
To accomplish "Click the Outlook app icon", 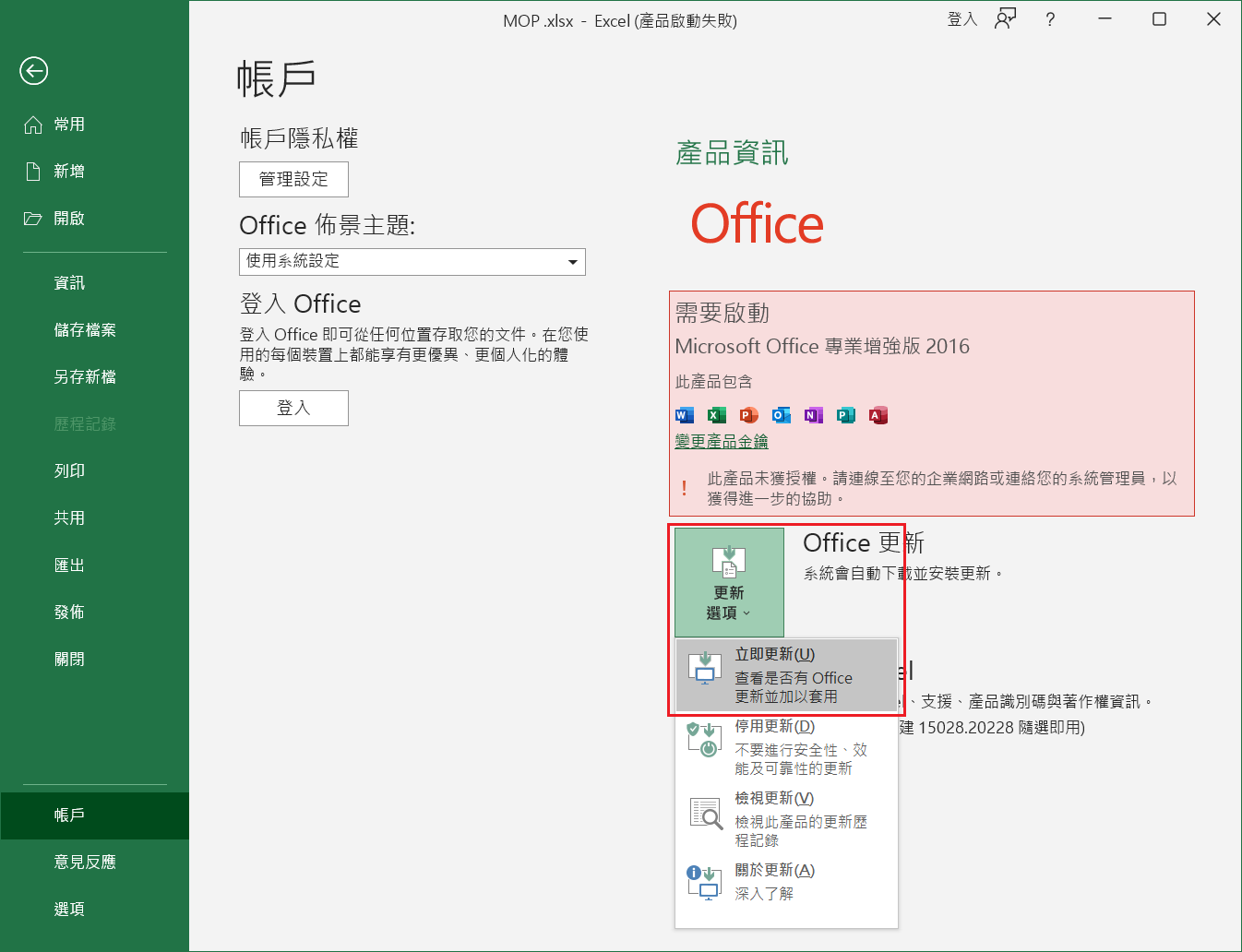I will tap(782, 415).
